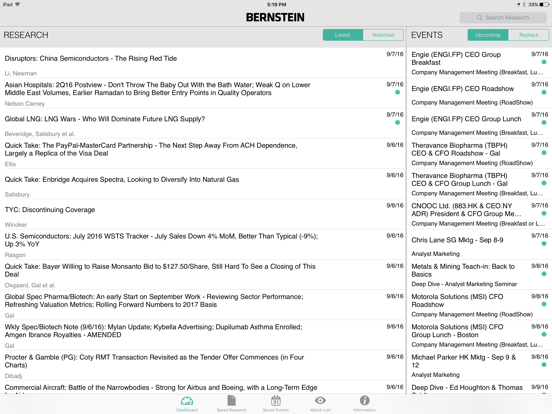Show Upcoming events

tap(488, 35)
